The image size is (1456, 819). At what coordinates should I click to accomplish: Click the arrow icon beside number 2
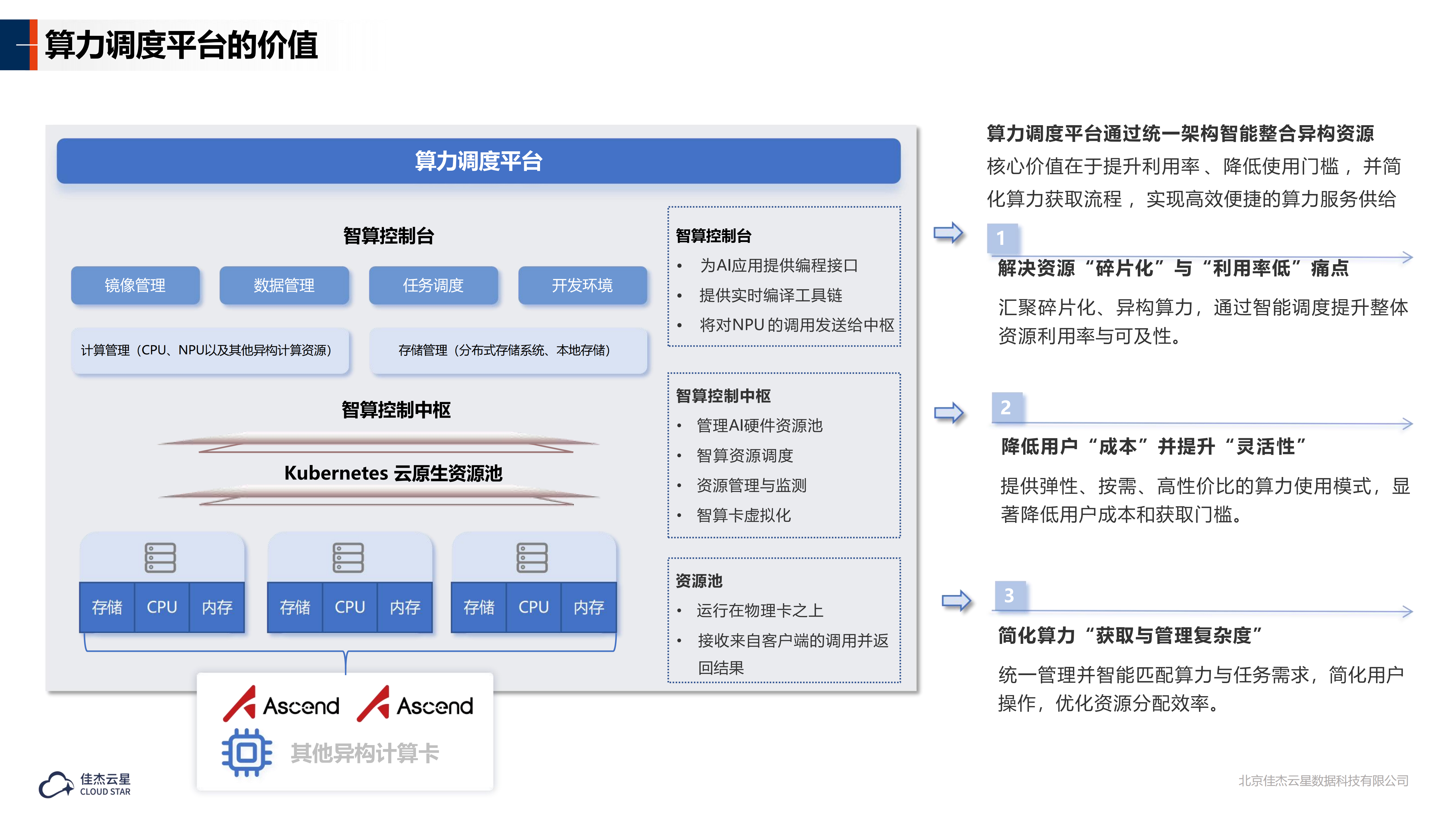pos(949,413)
